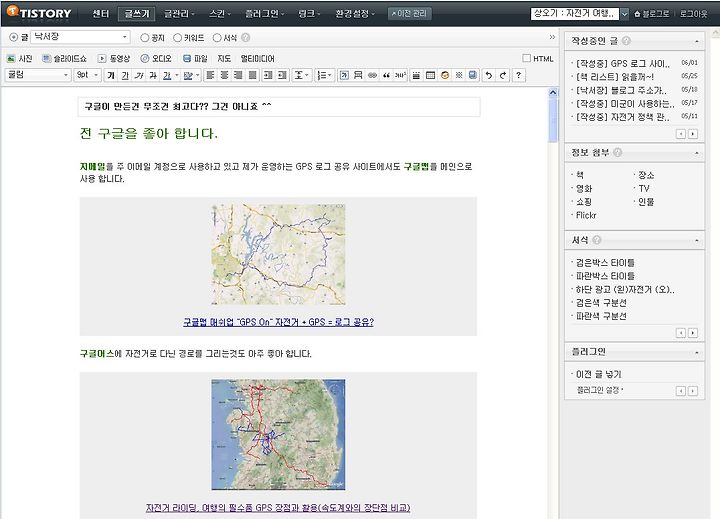
Task: Open the 스킨 menu
Action: [x=219, y=14]
